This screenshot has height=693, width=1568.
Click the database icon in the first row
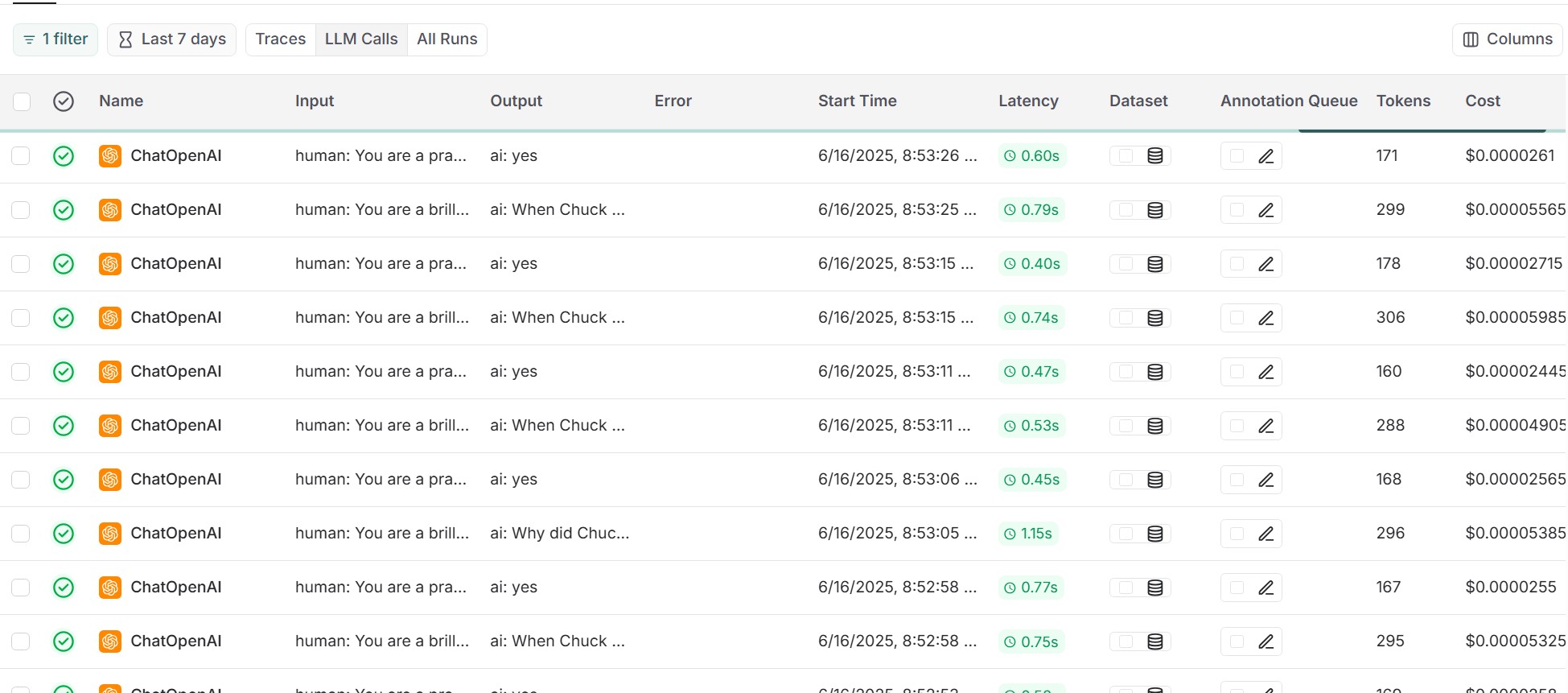point(1154,156)
